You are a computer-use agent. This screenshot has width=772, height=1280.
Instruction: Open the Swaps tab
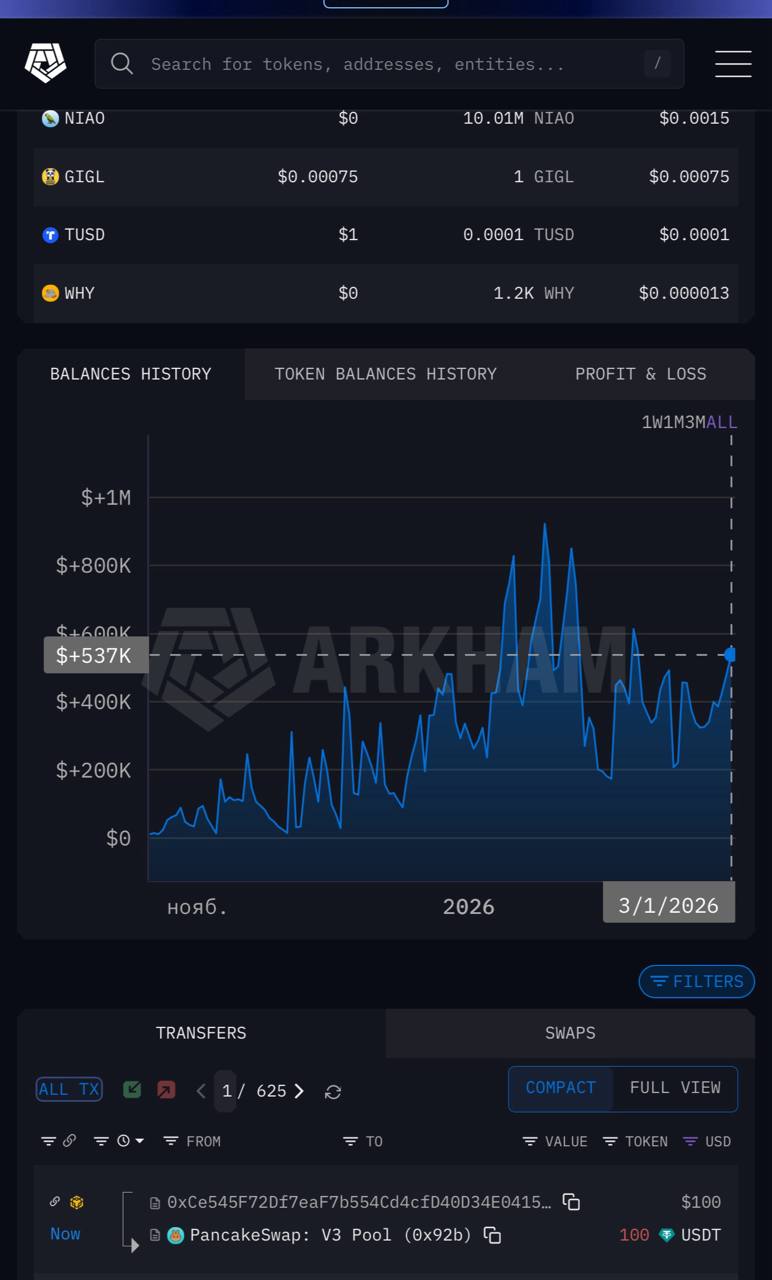pyautogui.click(x=570, y=1033)
